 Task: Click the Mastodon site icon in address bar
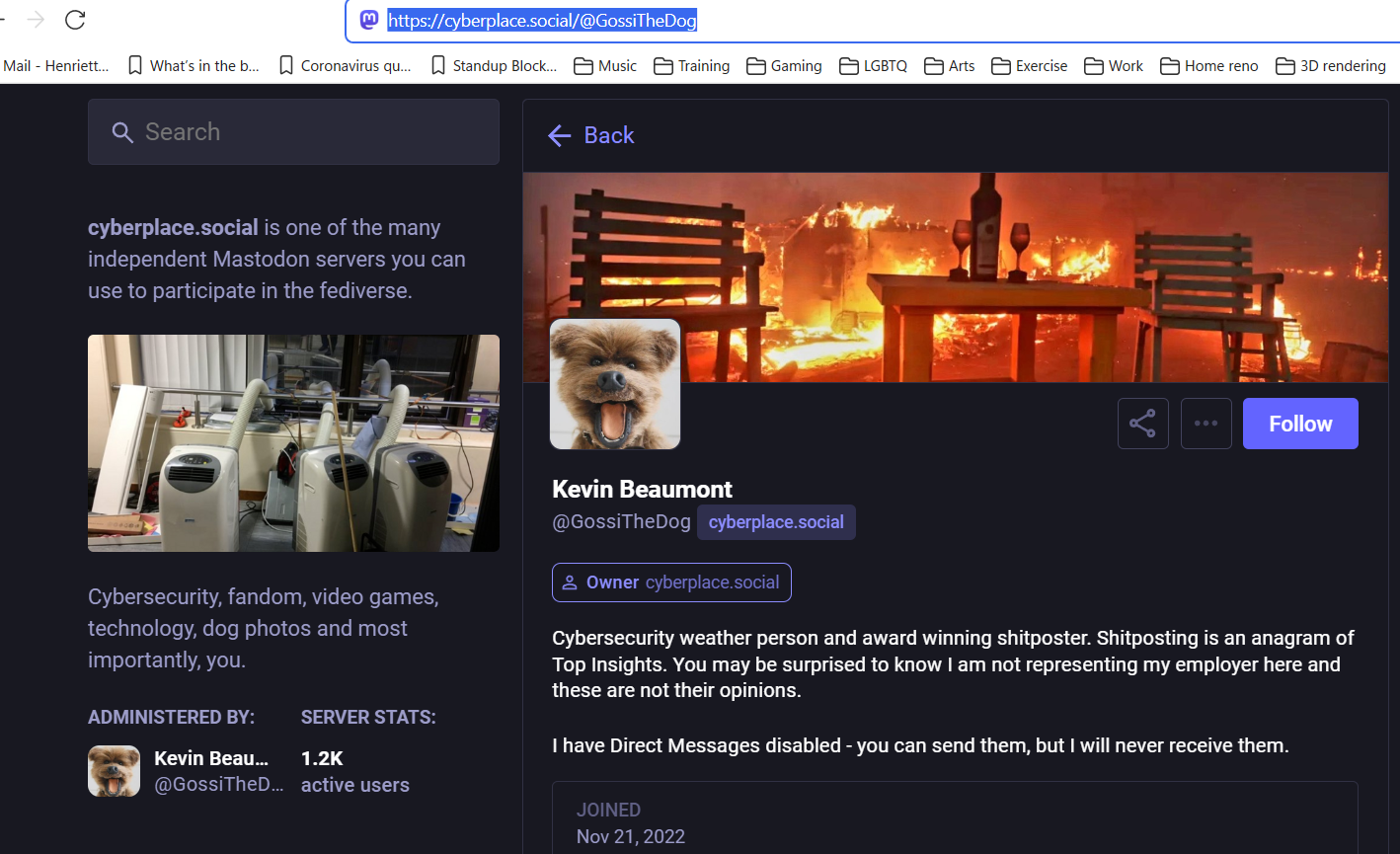point(369,20)
